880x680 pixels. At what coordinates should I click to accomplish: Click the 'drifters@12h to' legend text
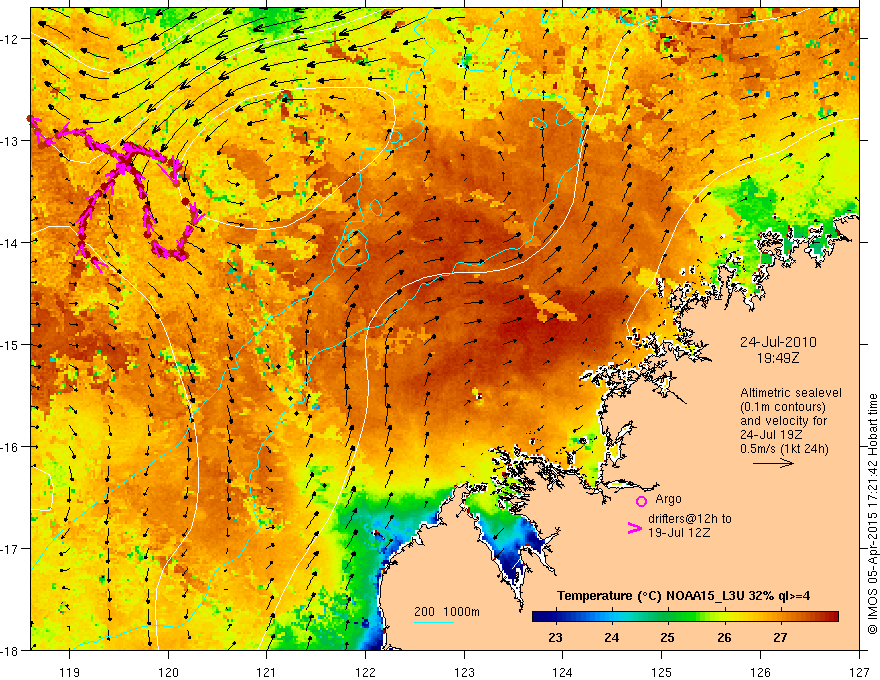tap(690, 519)
